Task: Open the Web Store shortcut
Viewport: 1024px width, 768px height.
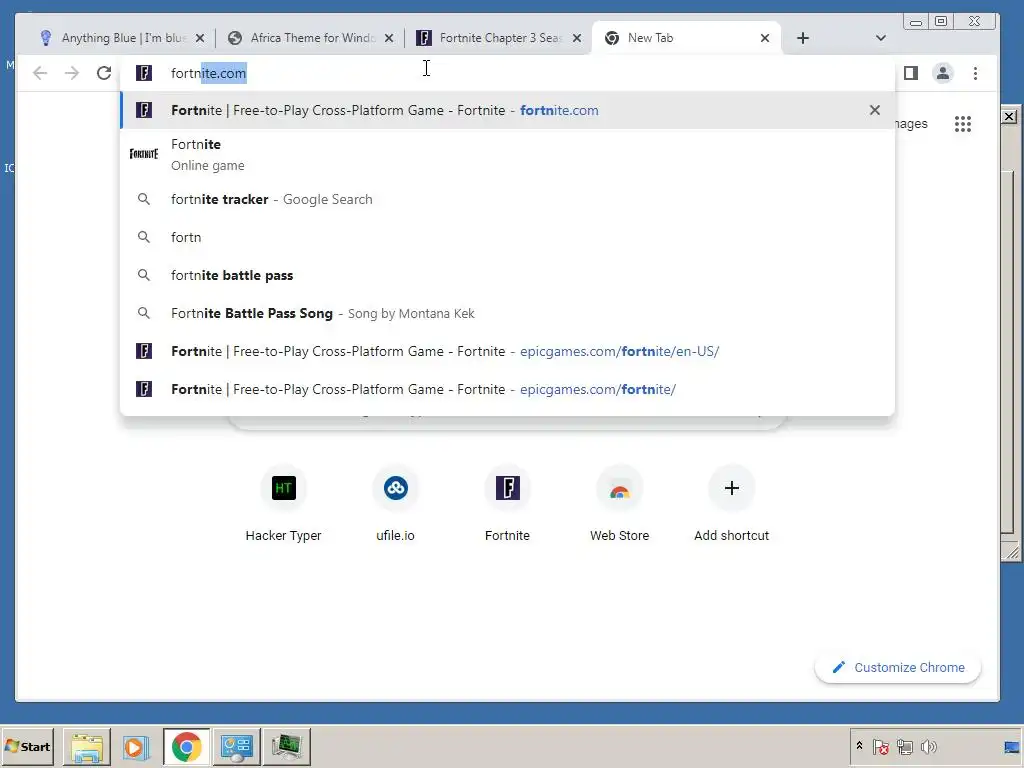Action: coord(619,504)
